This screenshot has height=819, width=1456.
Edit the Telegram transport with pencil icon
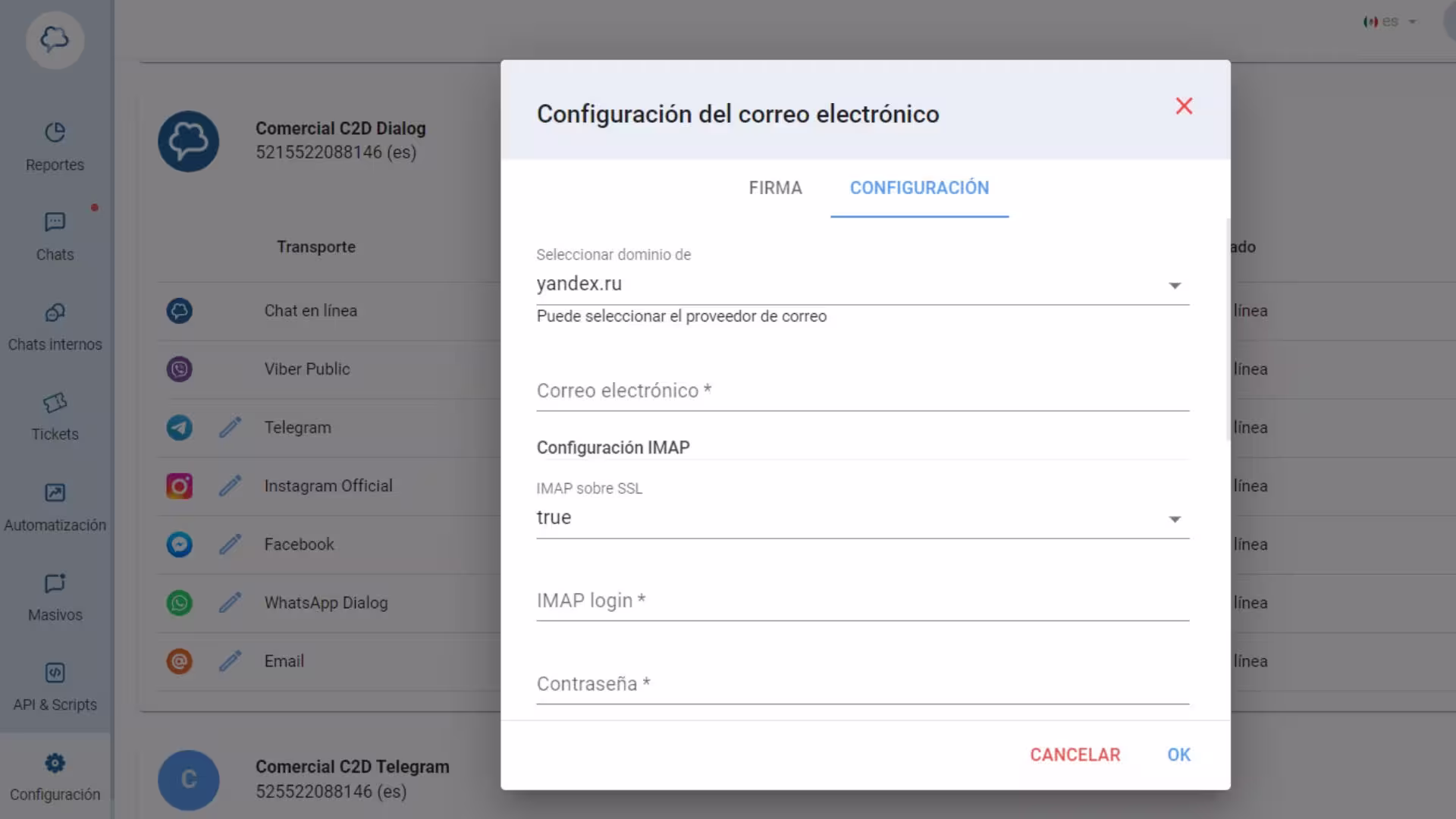230,428
